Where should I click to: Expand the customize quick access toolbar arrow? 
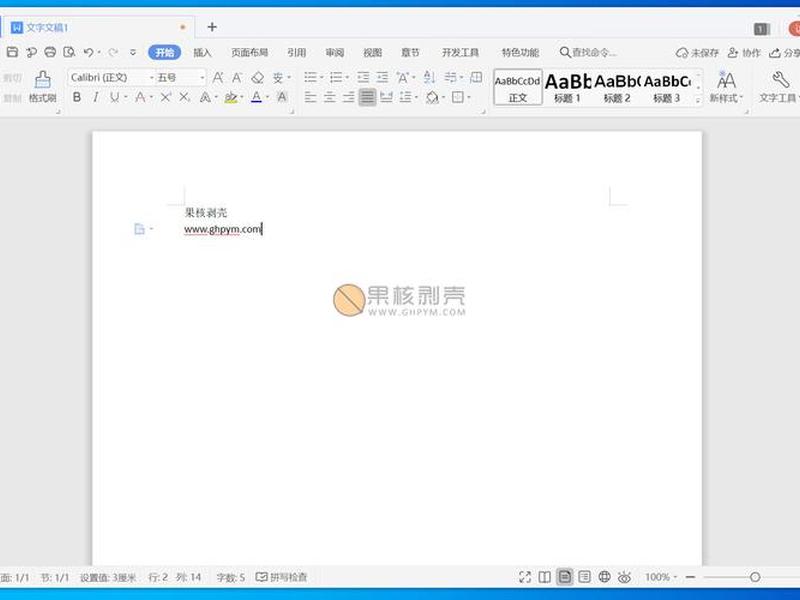tap(133, 52)
